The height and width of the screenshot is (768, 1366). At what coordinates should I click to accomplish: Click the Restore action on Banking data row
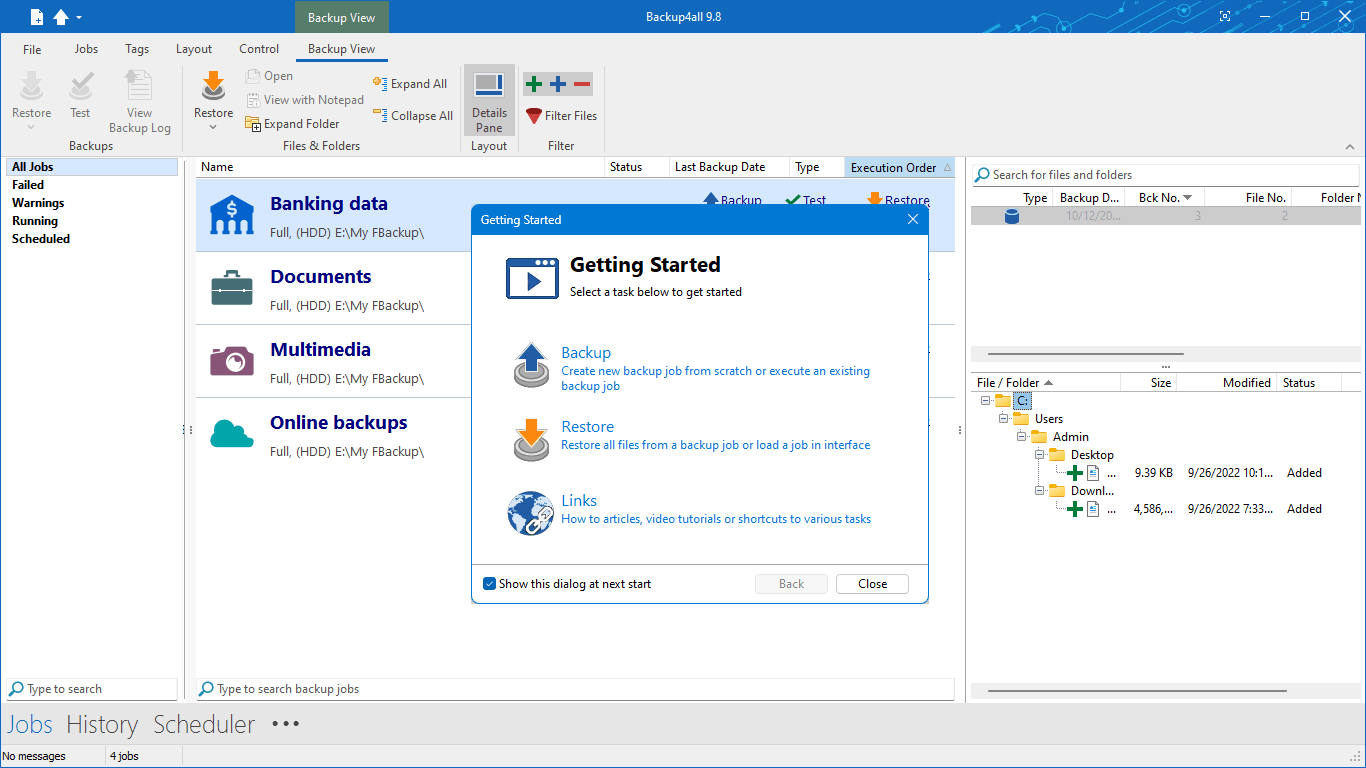coord(898,200)
